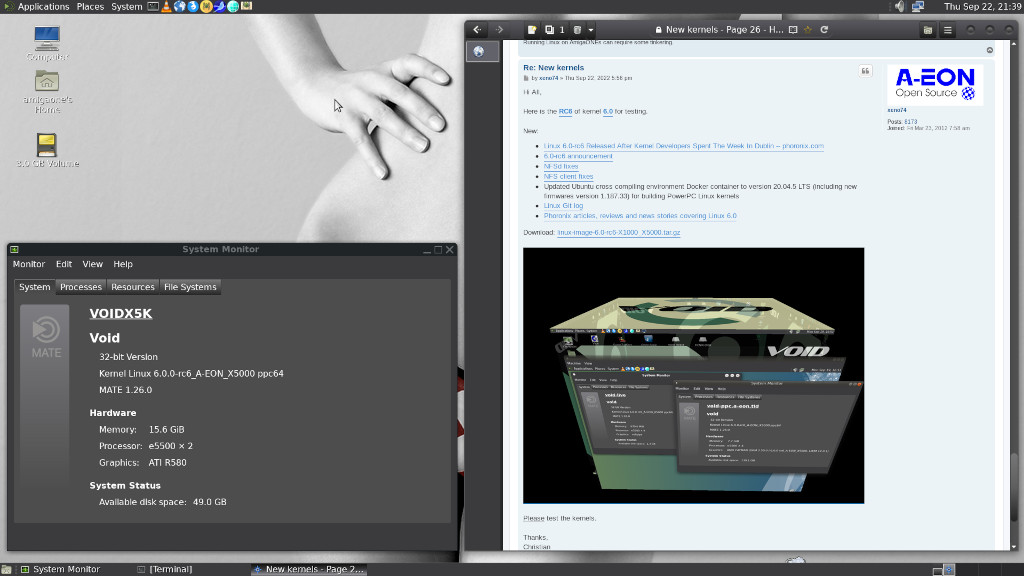Open the Computer desktop icon
Viewport: 1024px width, 576px height.
pyautogui.click(x=47, y=43)
